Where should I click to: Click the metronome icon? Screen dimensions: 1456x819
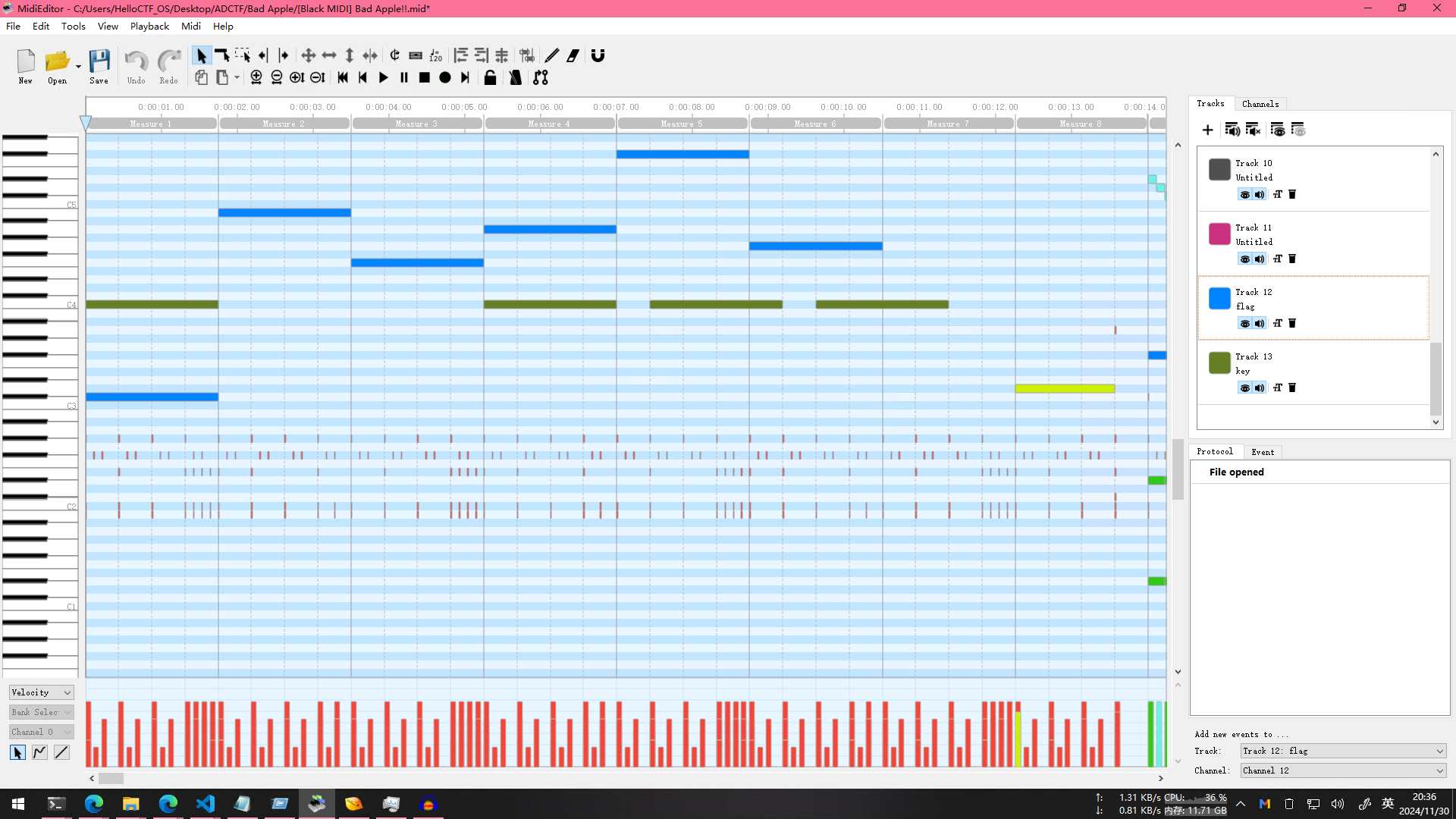click(516, 77)
